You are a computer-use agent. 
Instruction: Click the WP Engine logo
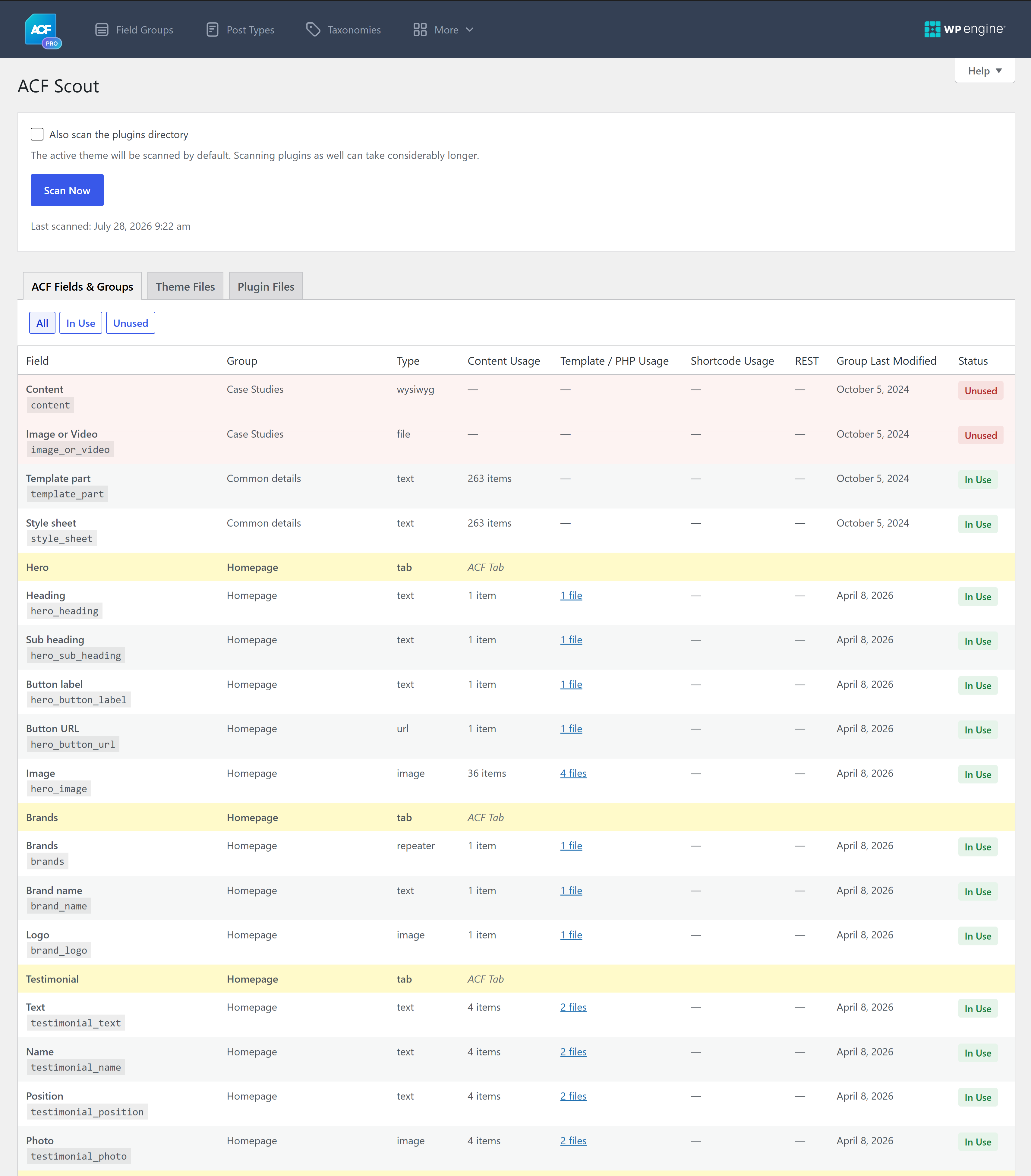click(964, 29)
